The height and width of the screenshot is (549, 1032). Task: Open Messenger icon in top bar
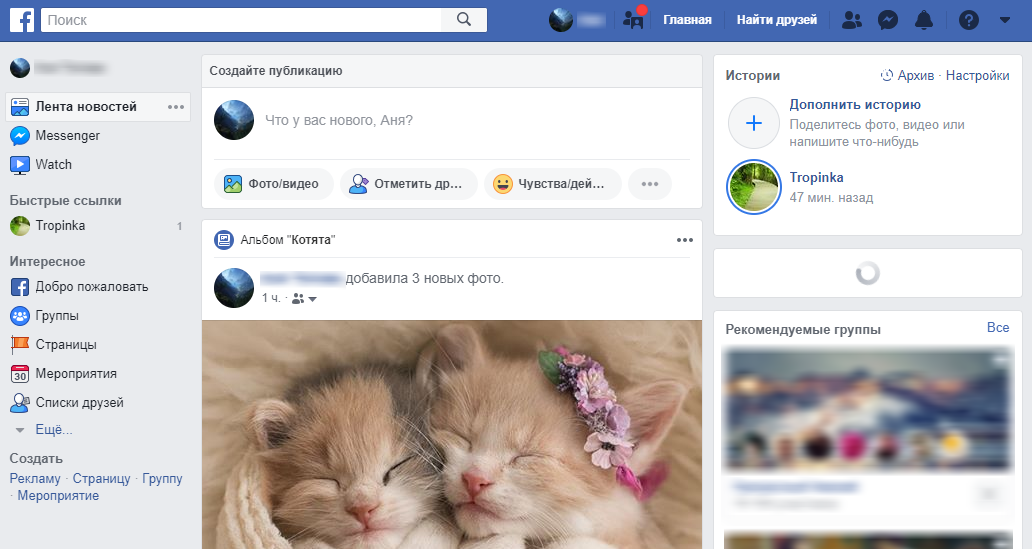(x=888, y=20)
